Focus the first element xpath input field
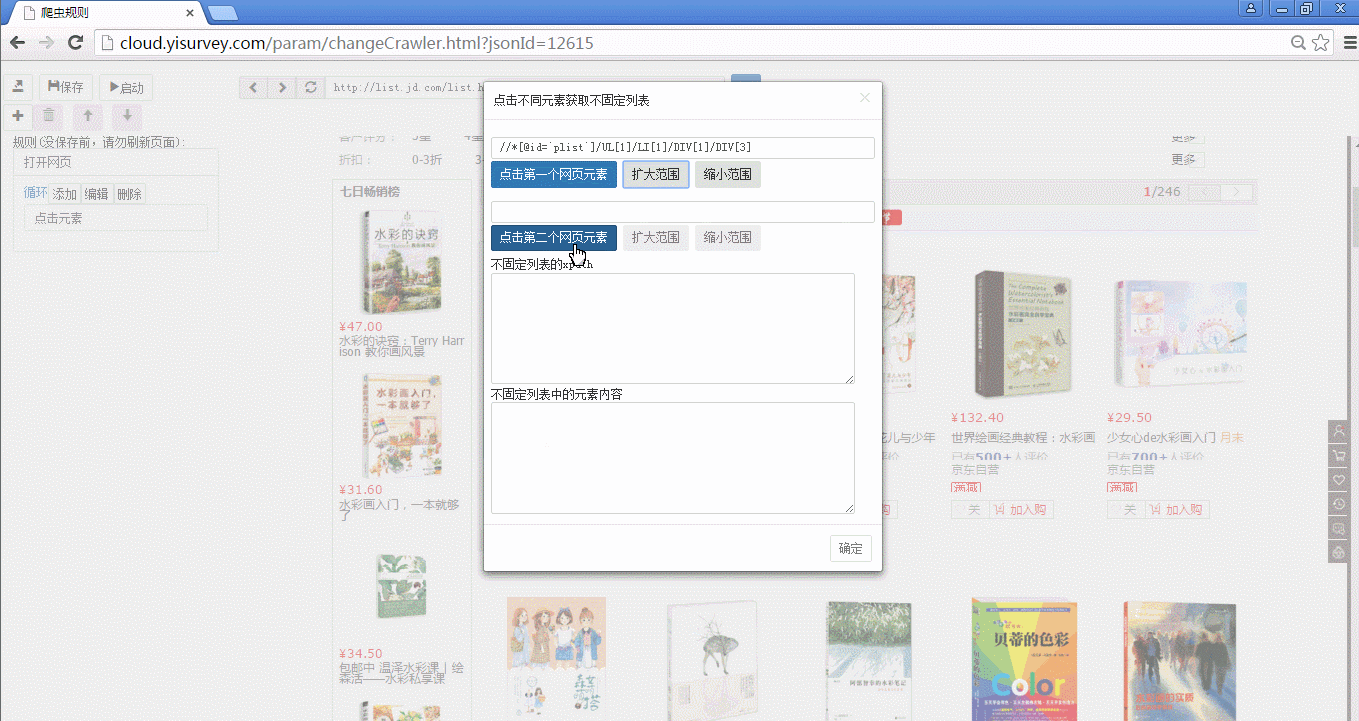Viewport: 1359px width, 721px height. 683,147
